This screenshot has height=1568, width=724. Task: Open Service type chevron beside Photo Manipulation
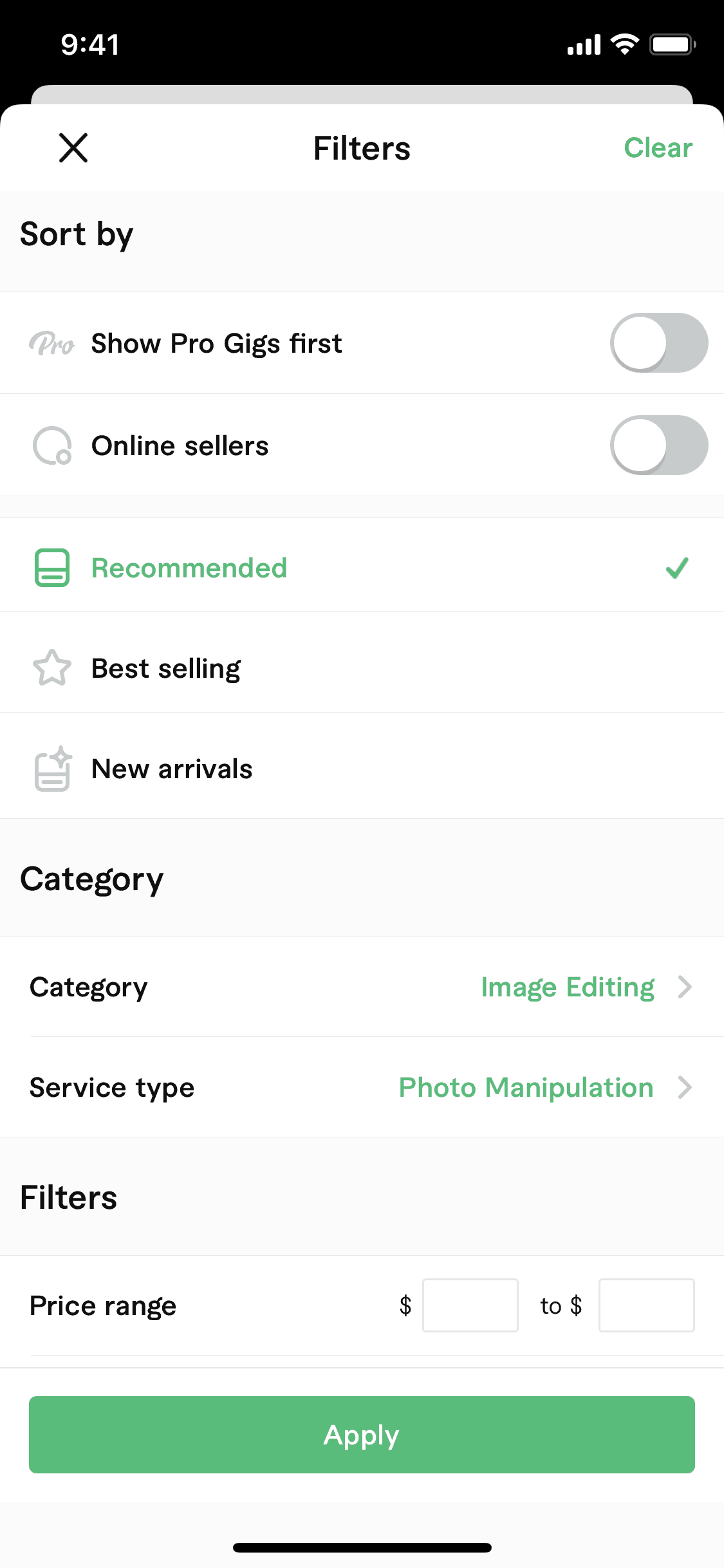pos(685,1087)
